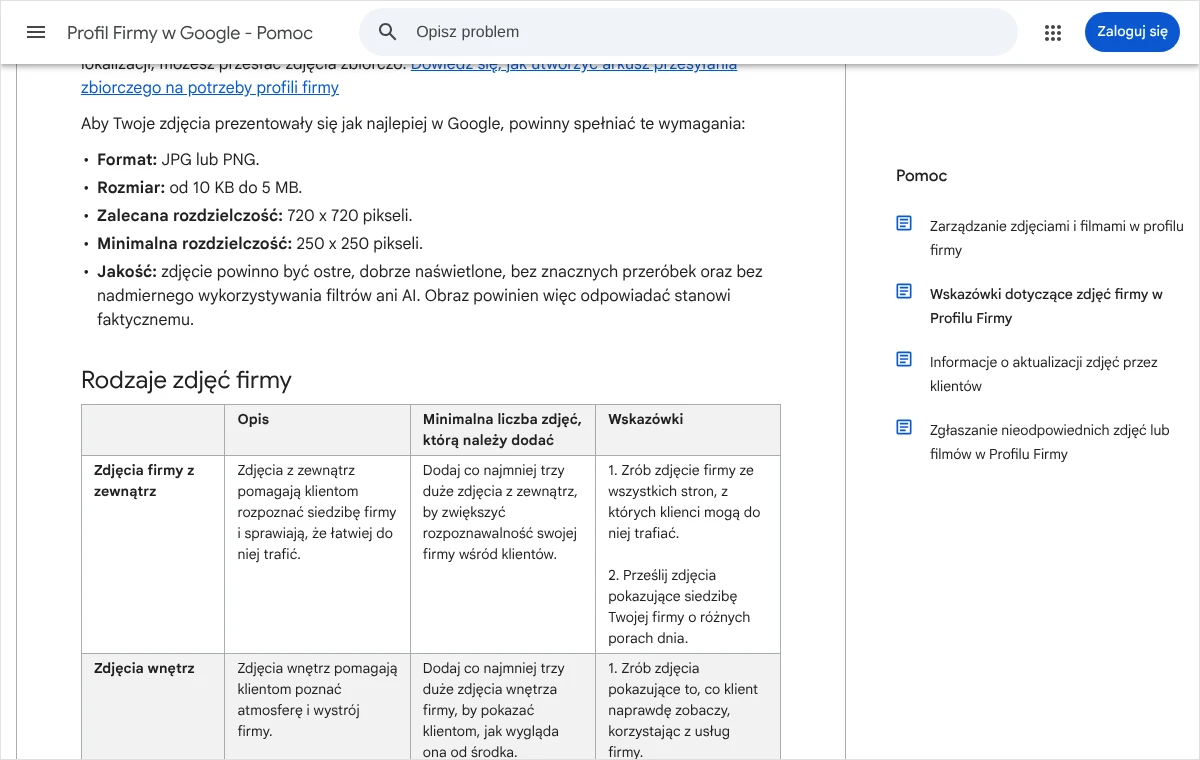This screenshot has height=760, width=1200.
Task: Click article icon beside Zgłaszanie nieodpowiednich zdjęć
Action: 904,427
